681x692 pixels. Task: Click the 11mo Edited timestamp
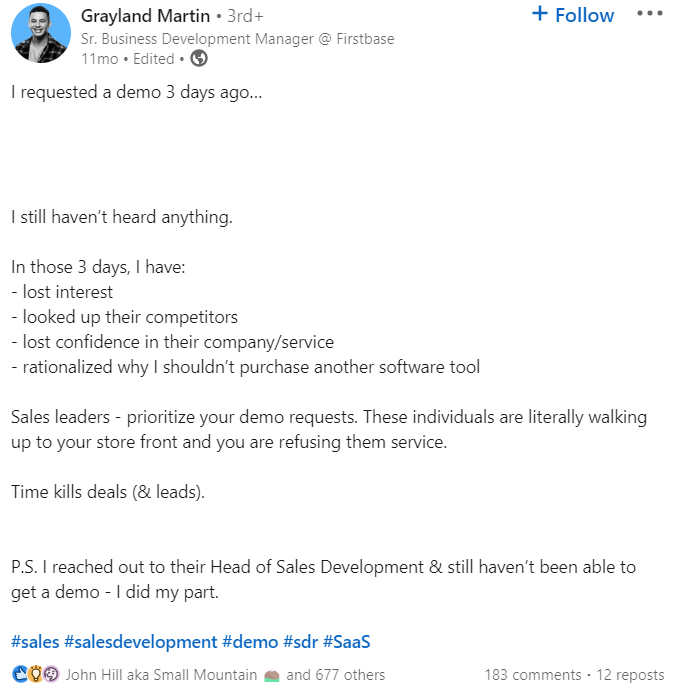coord(128,59)
